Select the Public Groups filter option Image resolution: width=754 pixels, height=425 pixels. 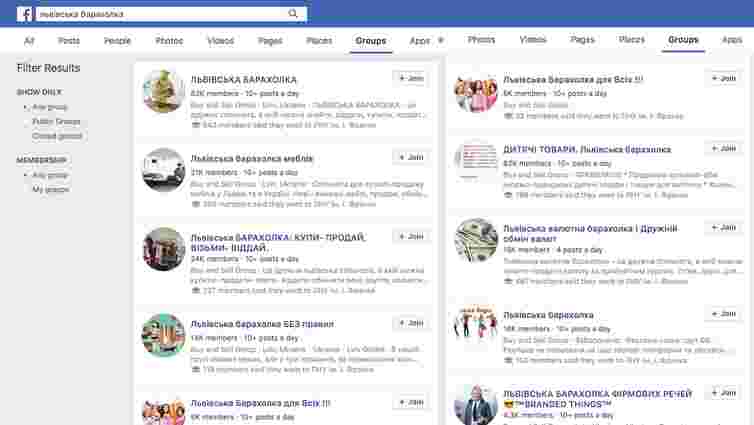coord(56,121)
